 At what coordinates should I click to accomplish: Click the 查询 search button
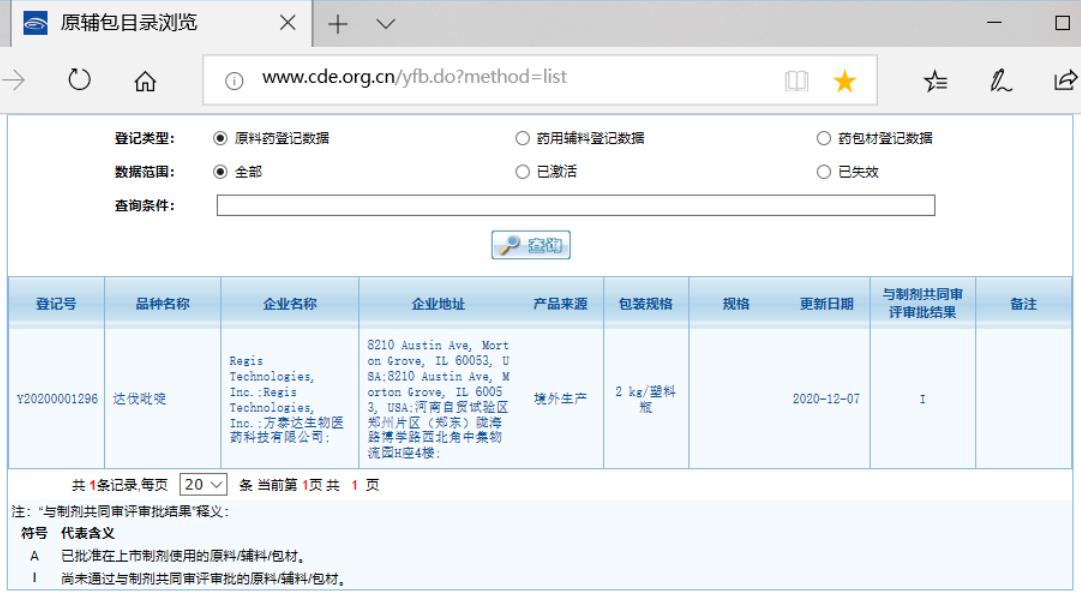(531, 245)
